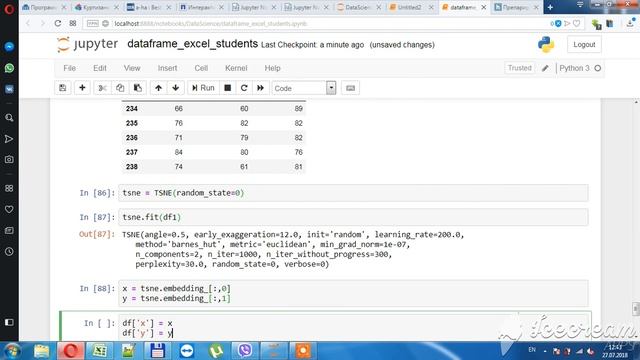
Task: Click the Logout button
Action: tap(584, 44)
